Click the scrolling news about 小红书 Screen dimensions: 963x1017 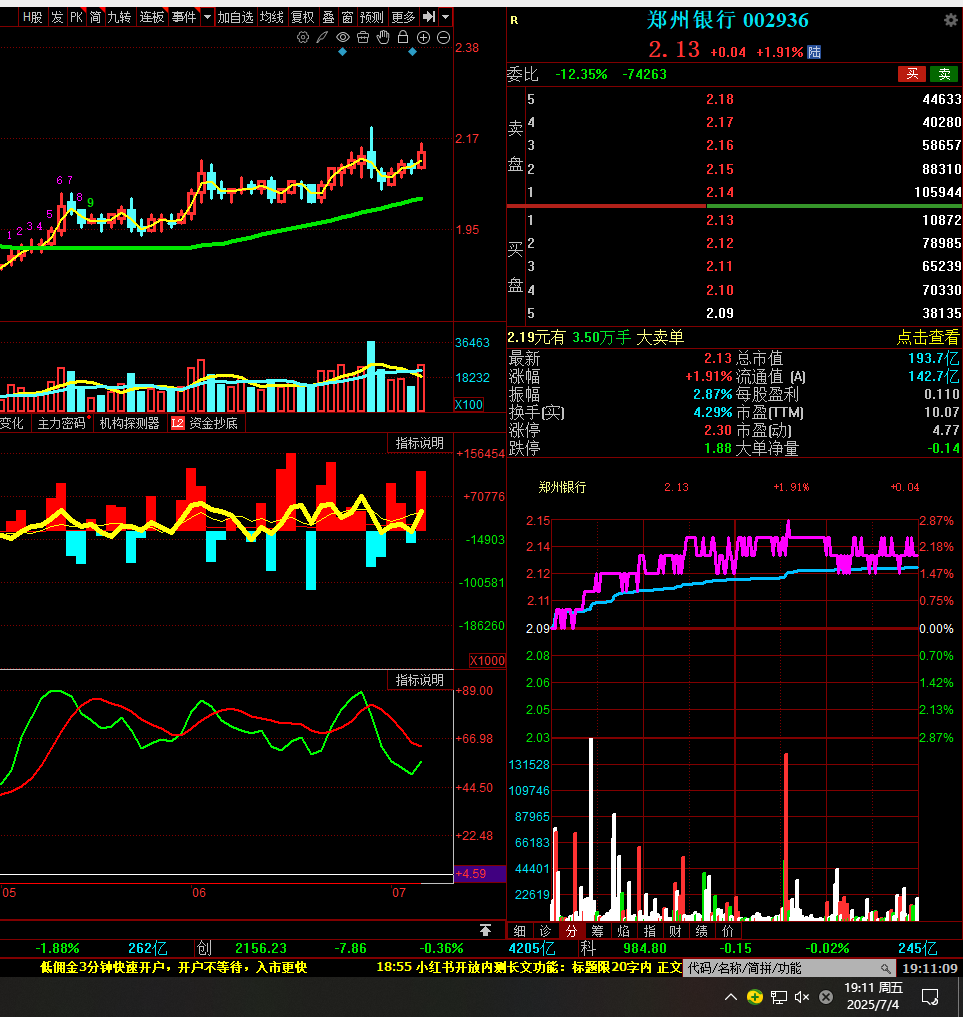[x=529, y=967]
